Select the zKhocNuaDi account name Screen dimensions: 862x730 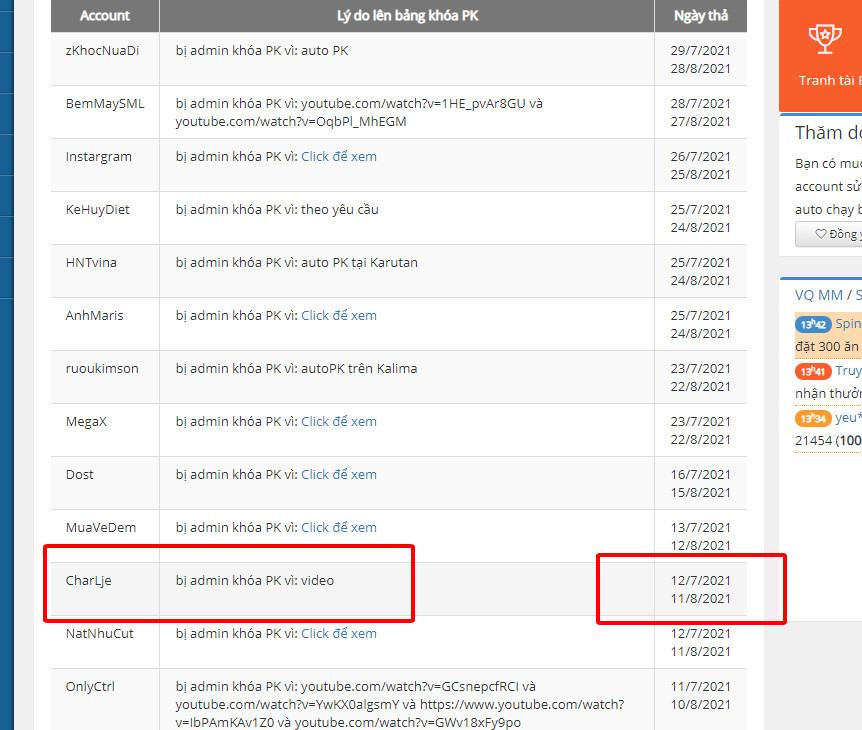coord(102,51)
